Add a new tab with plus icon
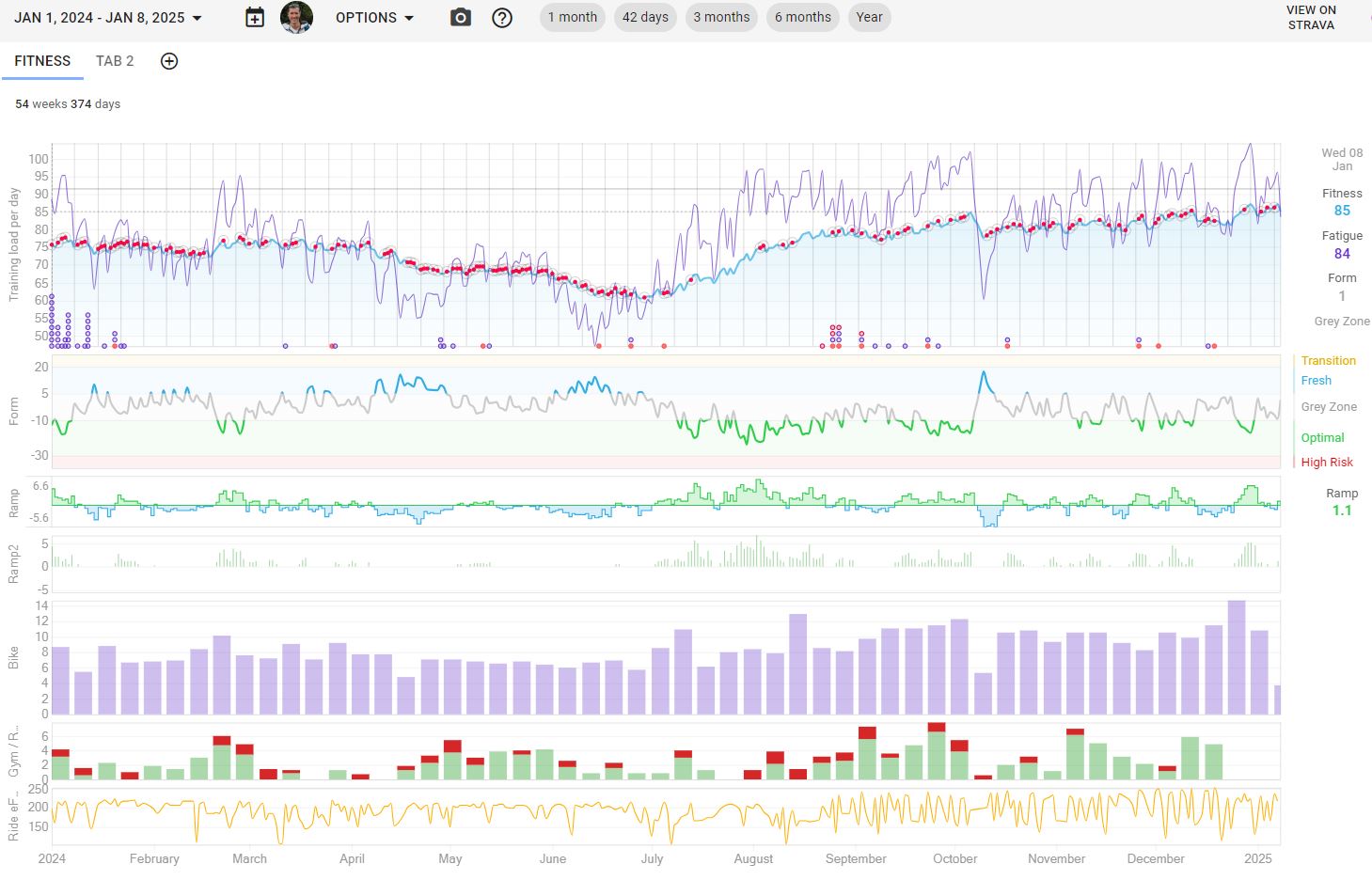 pyautogui.click(x=169, y=61)
